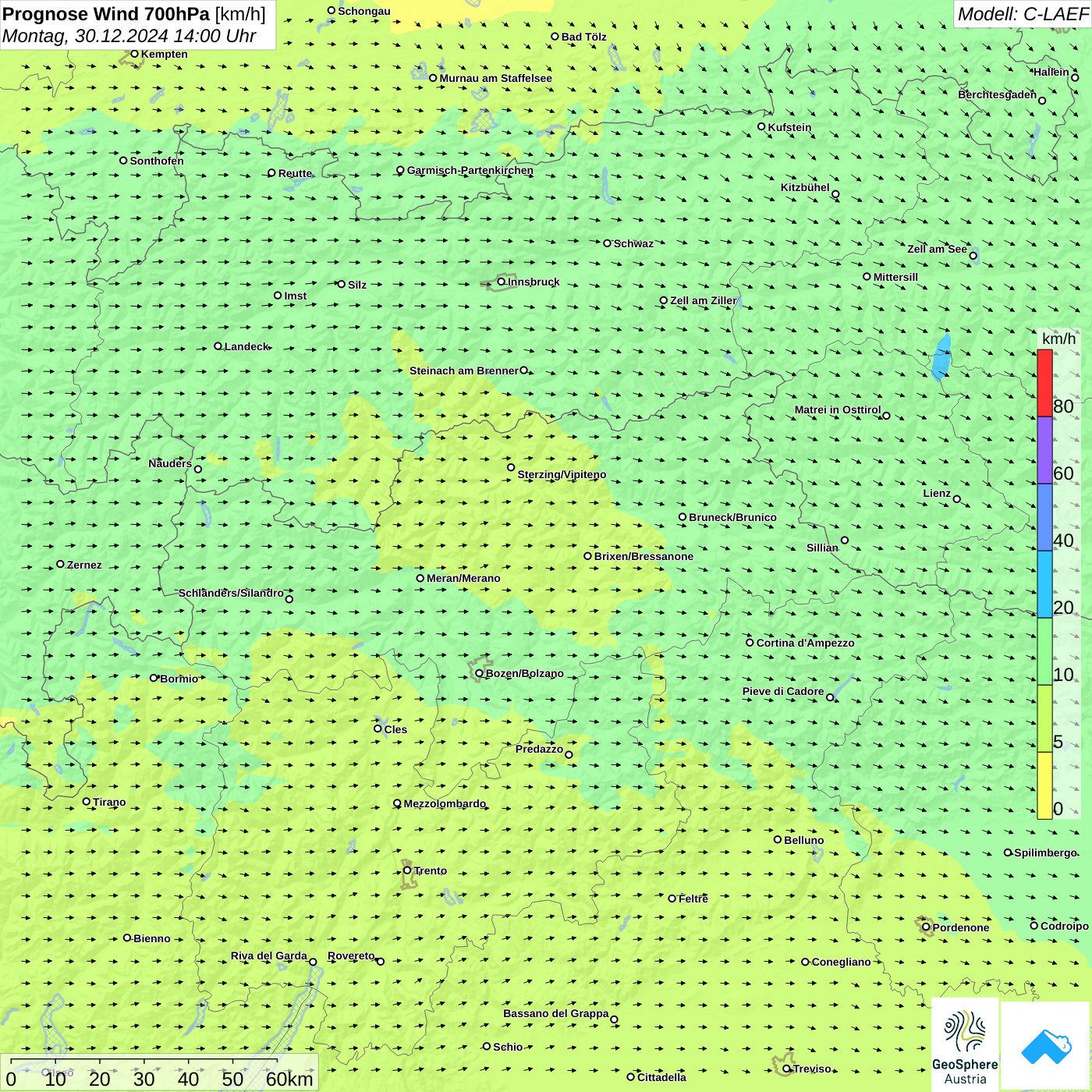Select the Zell am See label
Screen dimensions: 1092x1092
937,249
